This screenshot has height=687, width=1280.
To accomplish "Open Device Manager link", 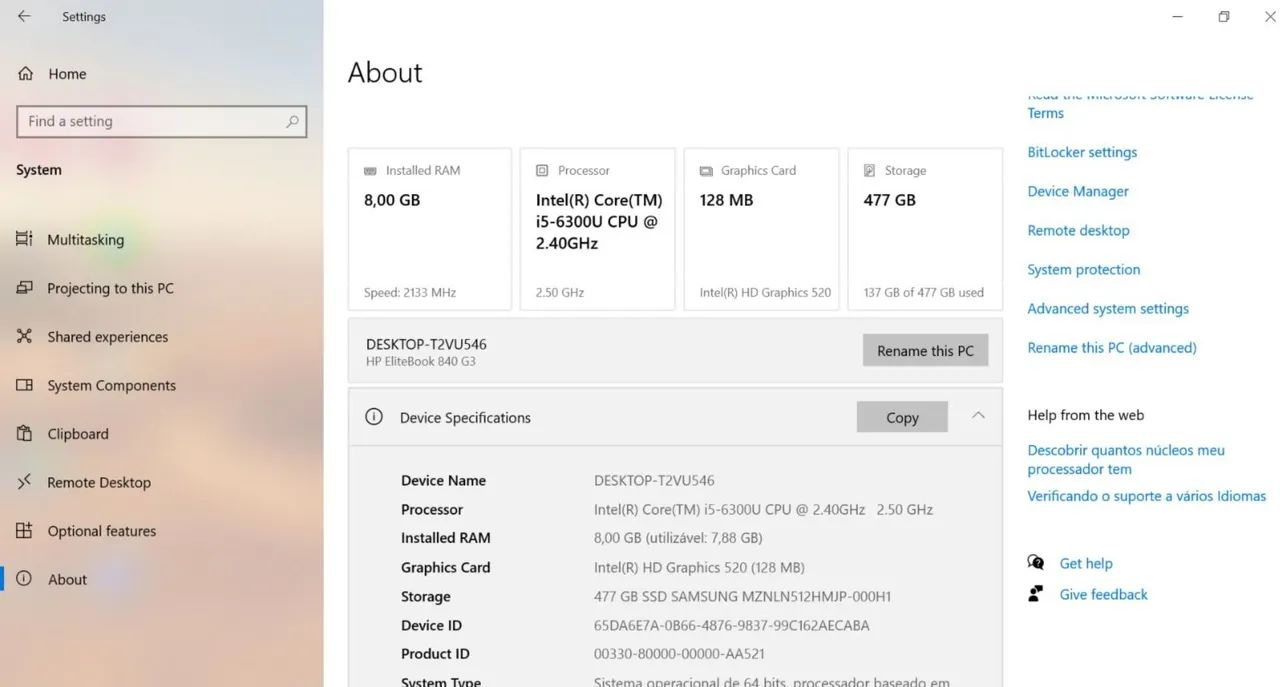I will (1078, 191).
